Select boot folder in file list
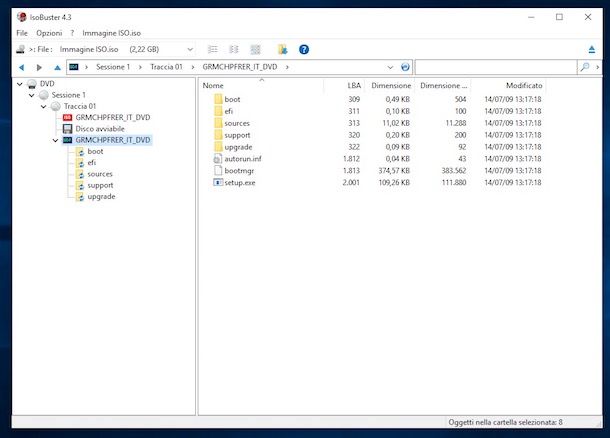The image size is (610, 438). [232, 99]
